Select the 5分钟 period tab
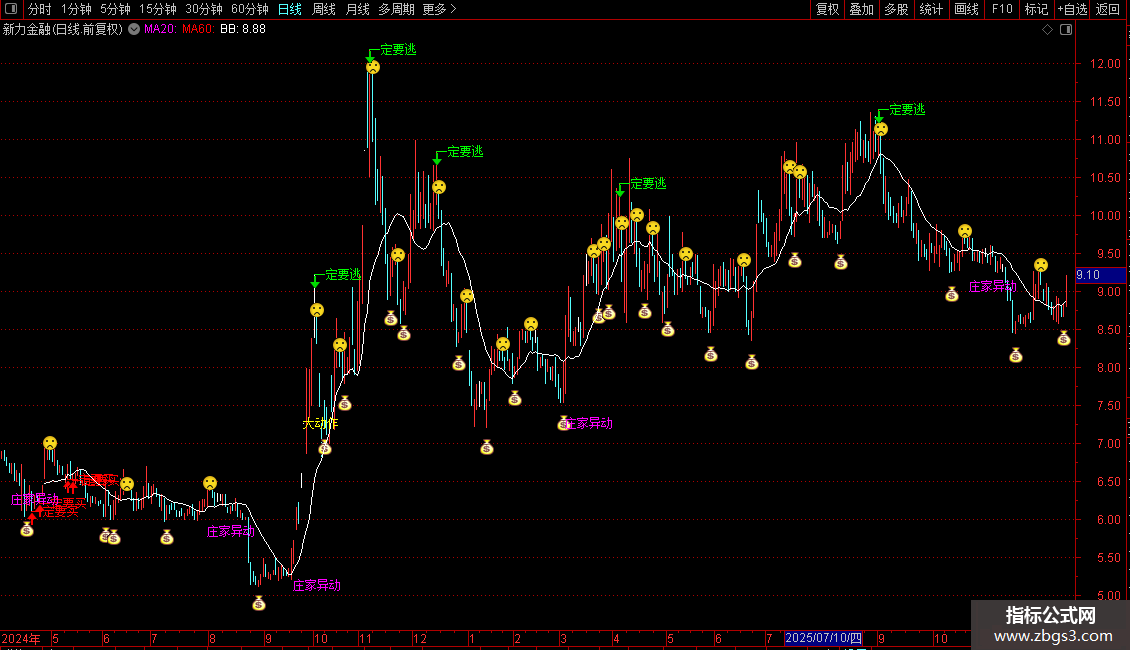The height and width of the screenshot is (650, 1130). (115, 9)
